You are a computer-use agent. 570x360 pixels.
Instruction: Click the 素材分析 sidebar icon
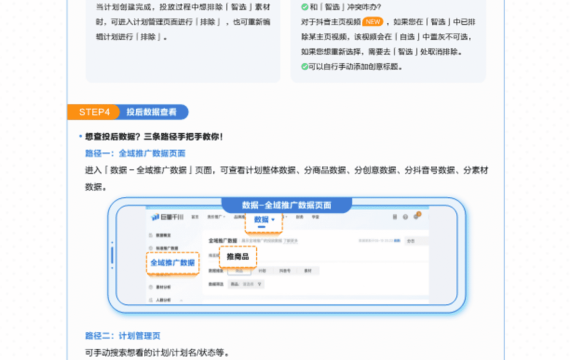pyautogui.click(x=151, y=287)
